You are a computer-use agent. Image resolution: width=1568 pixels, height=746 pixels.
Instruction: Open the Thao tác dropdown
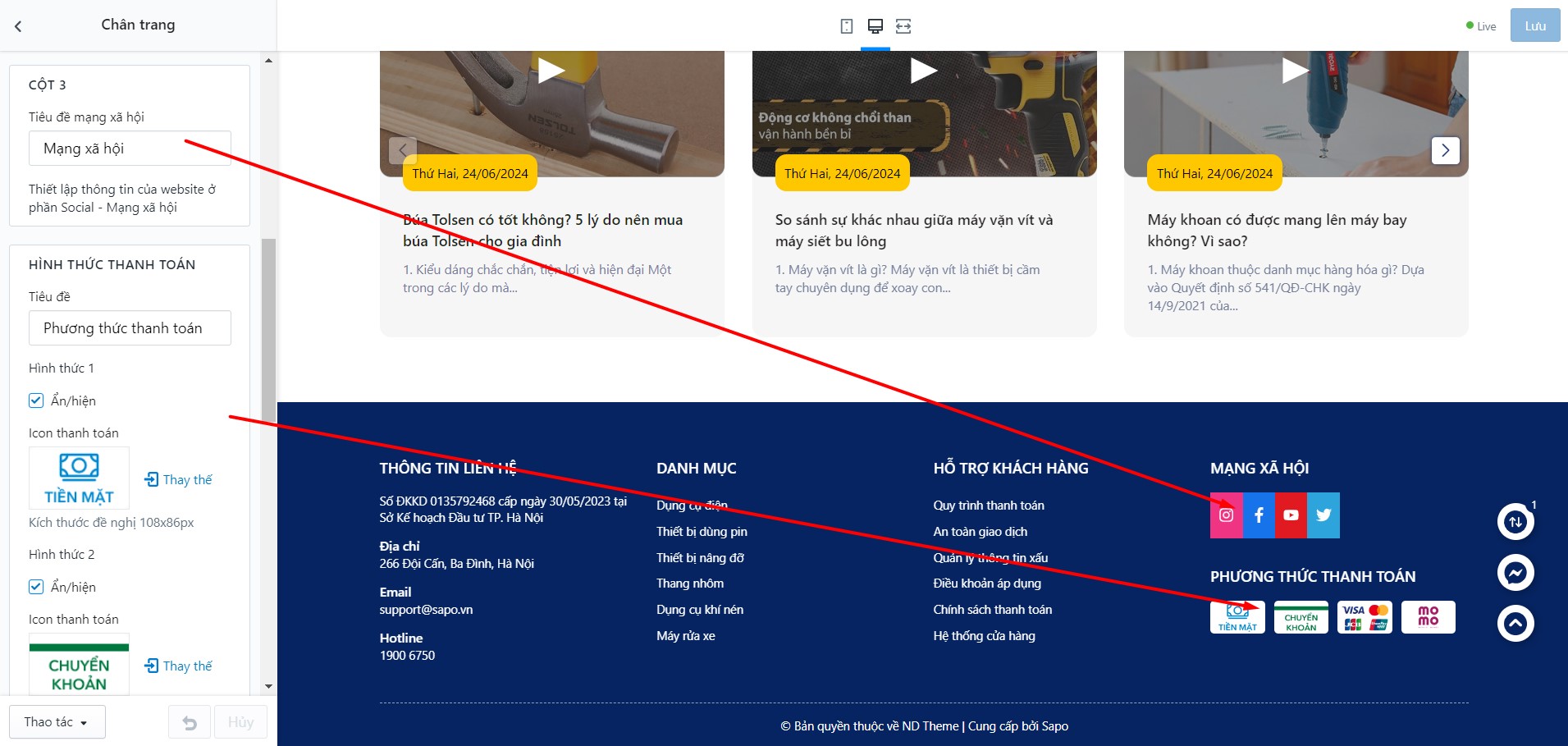pyautogui.click(x=57, y=722)
